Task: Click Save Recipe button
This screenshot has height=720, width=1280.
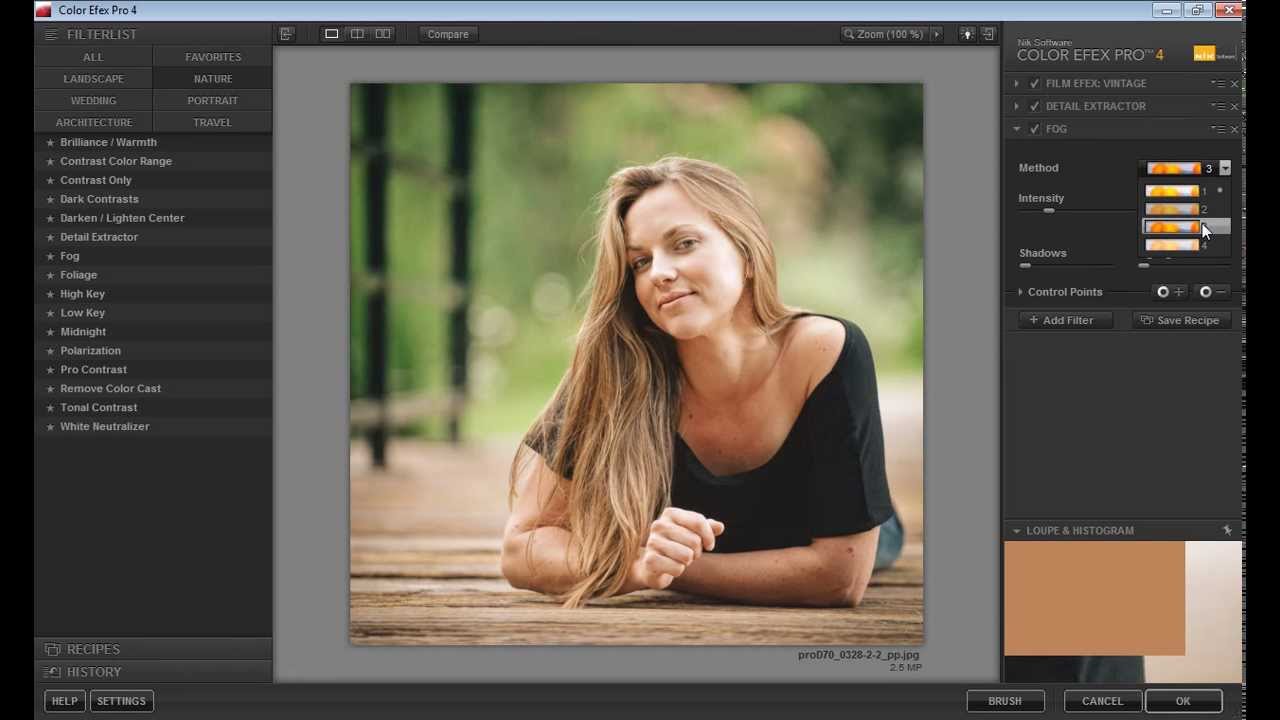Action: [1180, 320]
